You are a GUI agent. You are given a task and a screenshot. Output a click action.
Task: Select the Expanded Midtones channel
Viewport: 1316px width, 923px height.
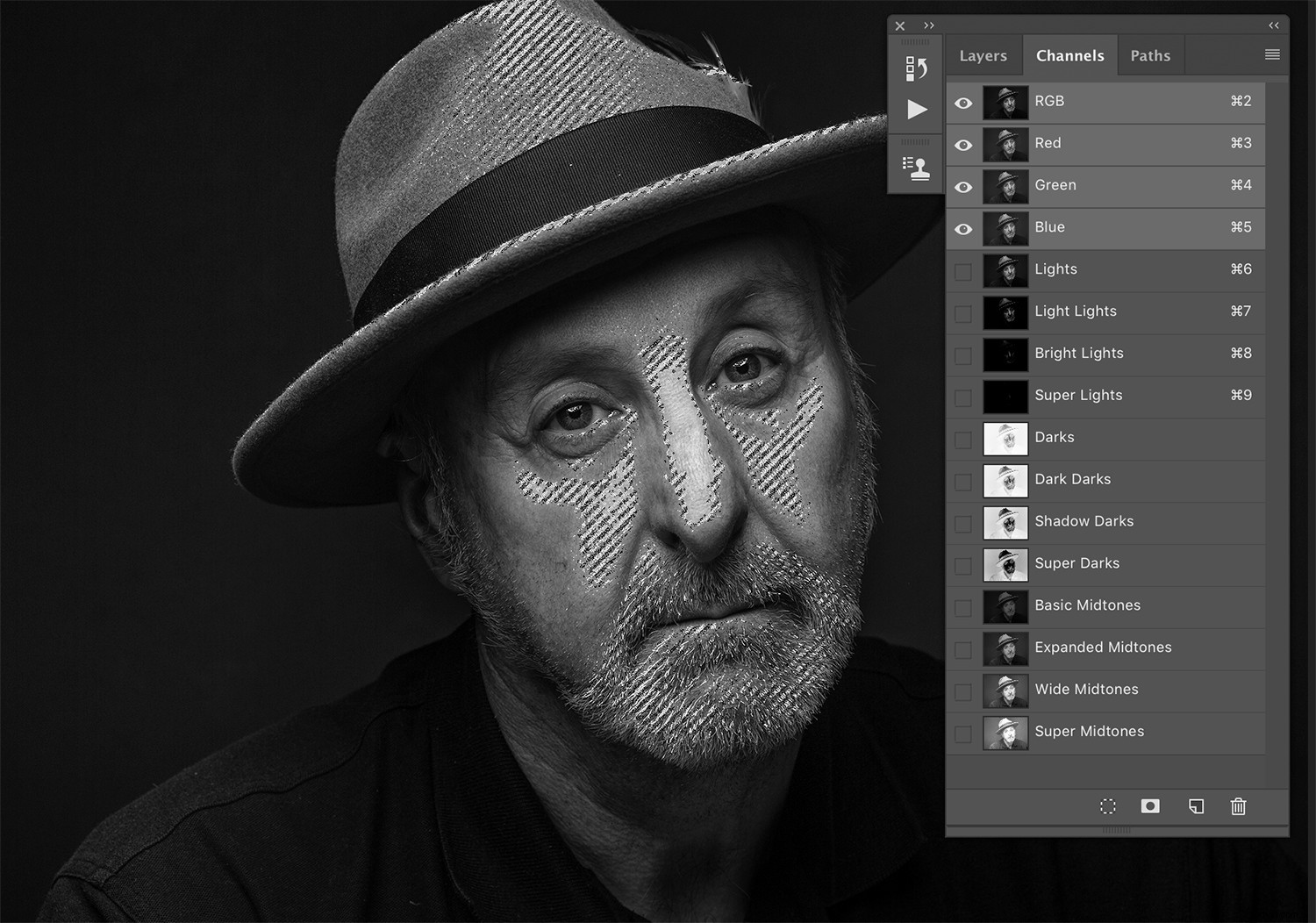[x=1103, y=648]
